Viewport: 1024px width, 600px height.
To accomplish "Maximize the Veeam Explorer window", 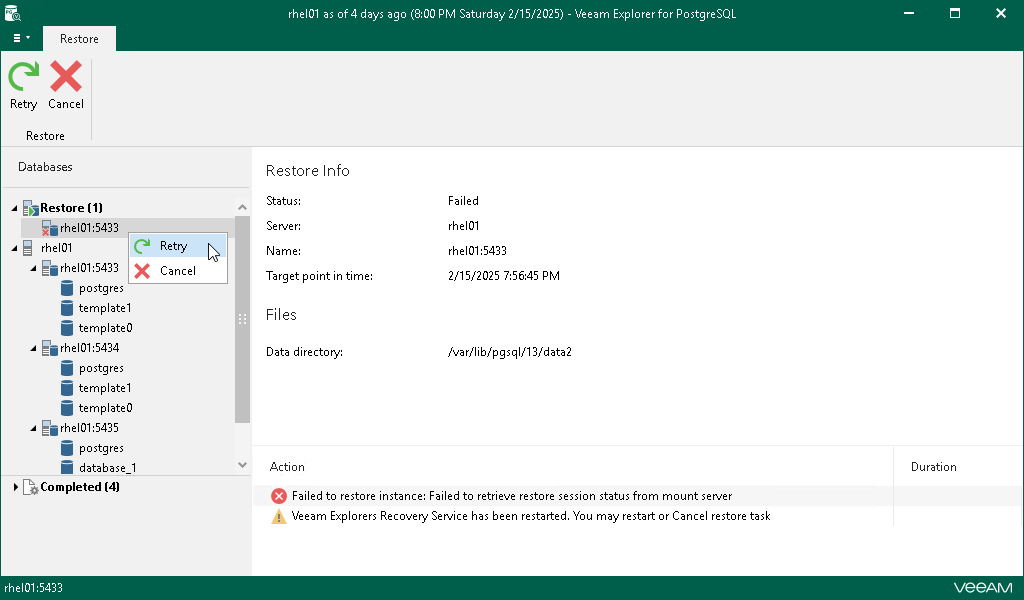I will click(x=955, y=13).
